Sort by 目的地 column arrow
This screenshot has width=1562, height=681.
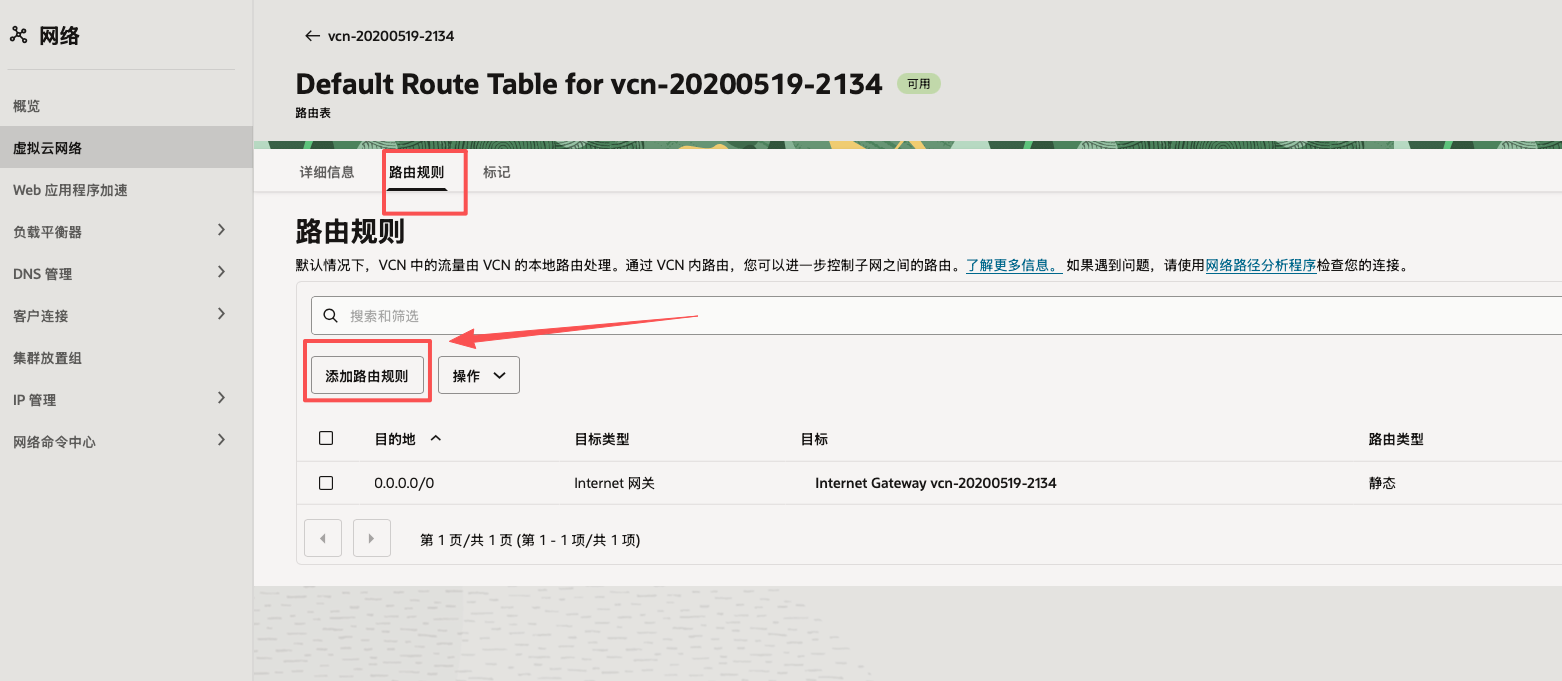(x=435, y=439)
